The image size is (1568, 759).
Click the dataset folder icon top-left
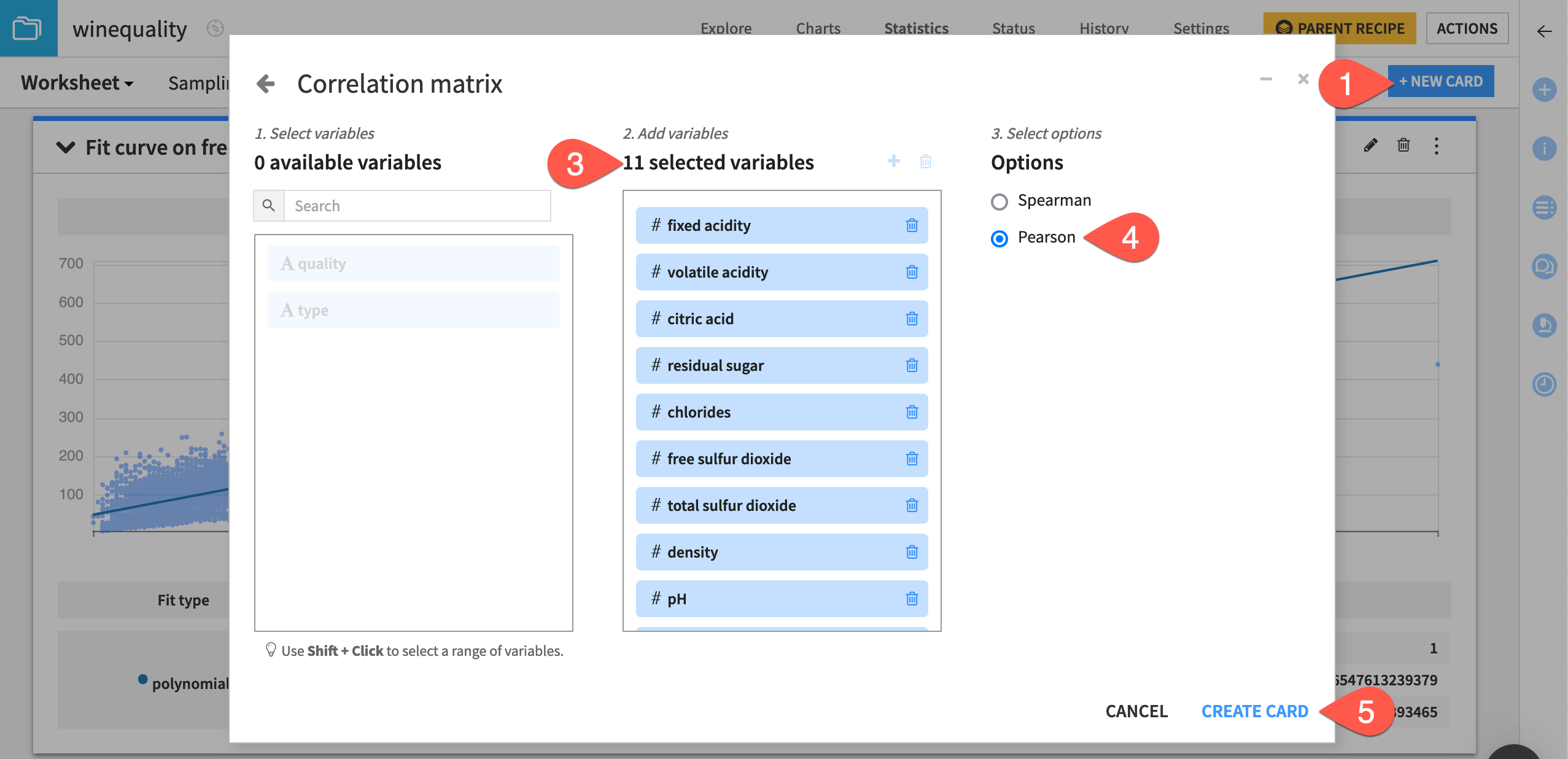[27, 28]
